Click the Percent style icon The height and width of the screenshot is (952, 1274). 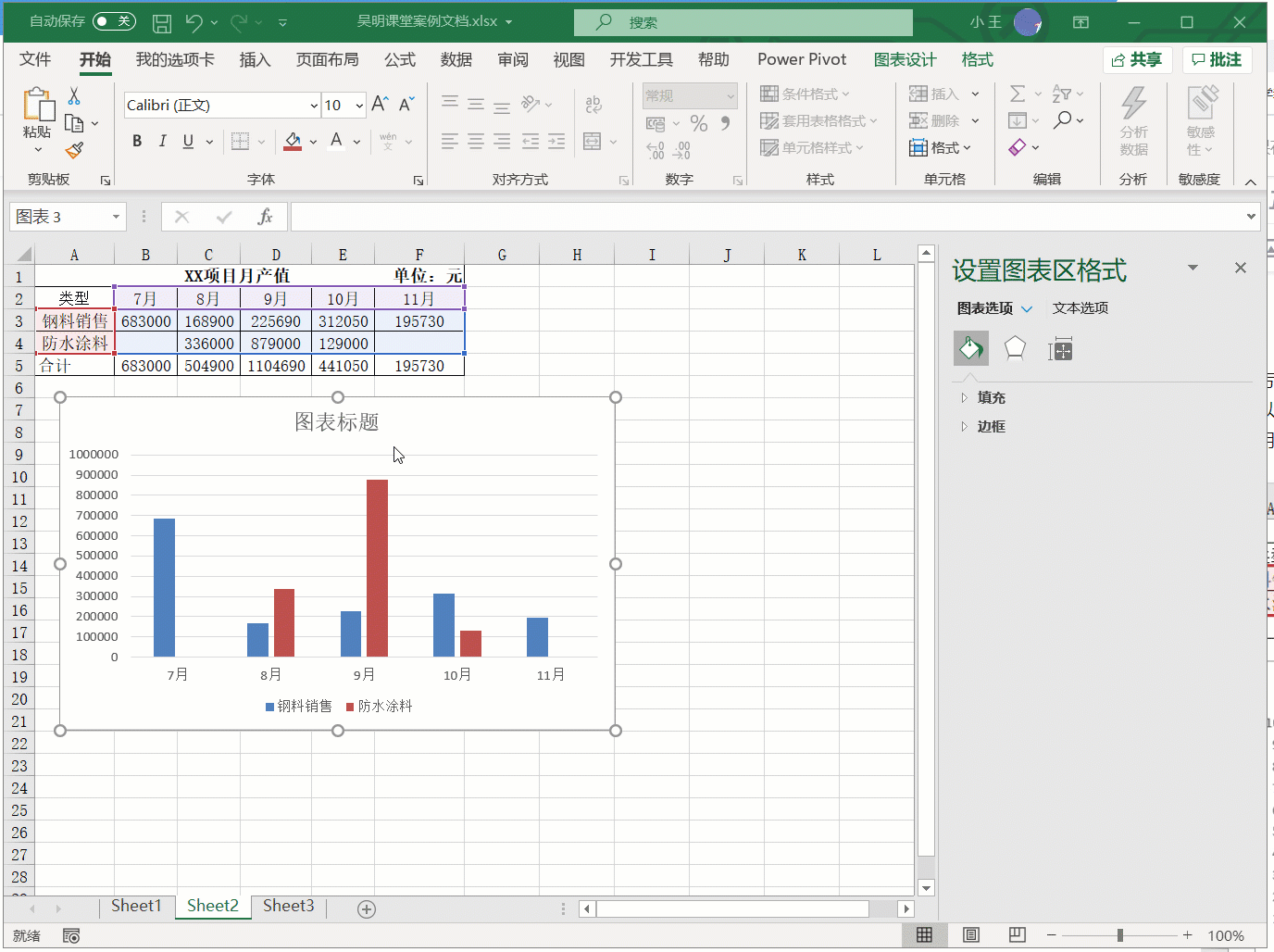coord(699,123)
